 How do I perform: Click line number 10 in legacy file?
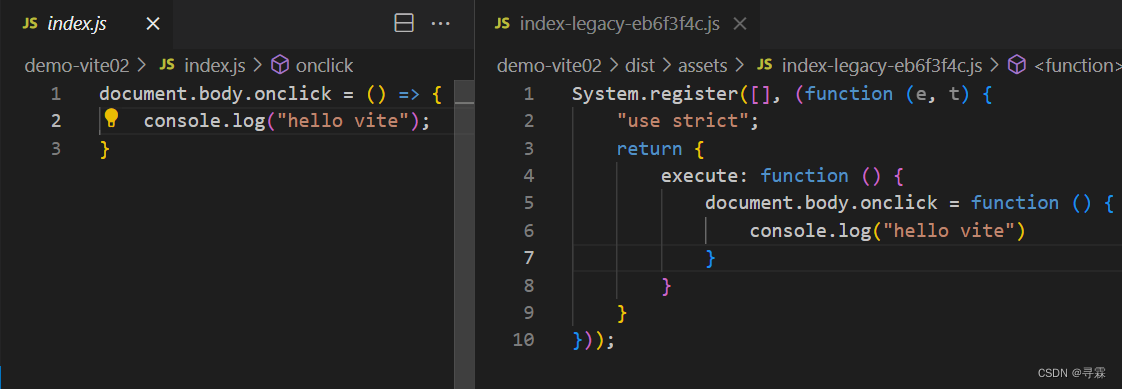pos(523,340)
